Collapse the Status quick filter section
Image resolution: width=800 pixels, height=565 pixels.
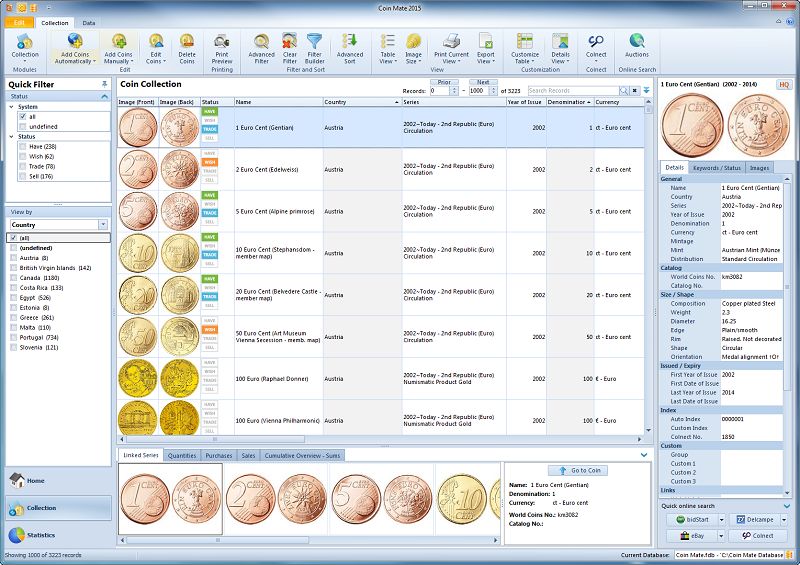[105, 96]
